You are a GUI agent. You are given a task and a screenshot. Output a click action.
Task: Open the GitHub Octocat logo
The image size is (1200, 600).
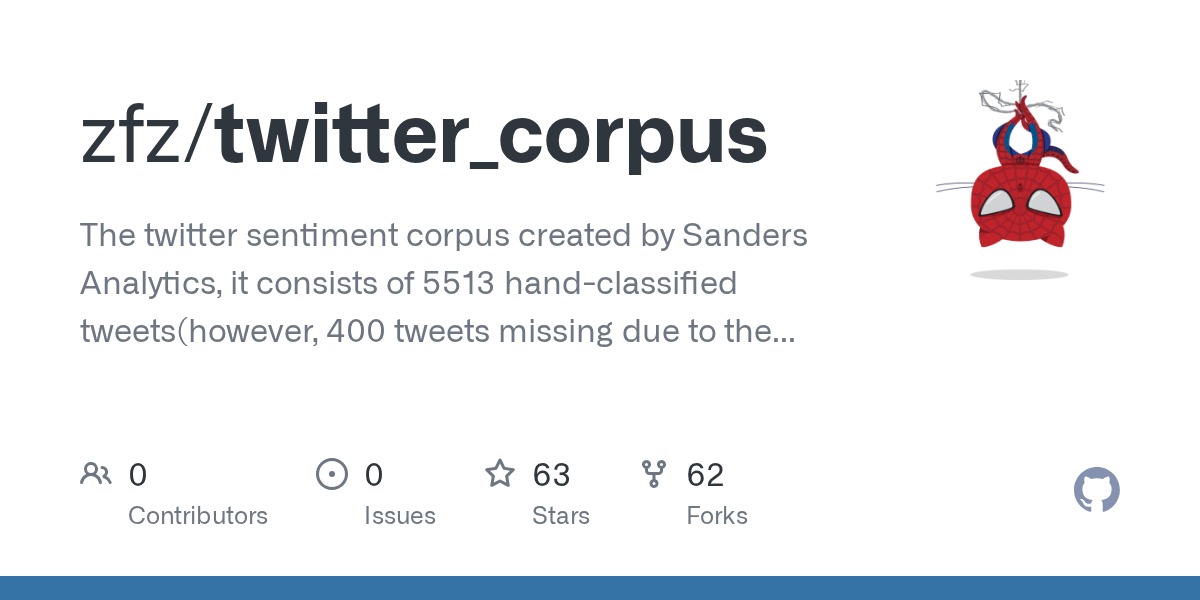[1096, 491]
